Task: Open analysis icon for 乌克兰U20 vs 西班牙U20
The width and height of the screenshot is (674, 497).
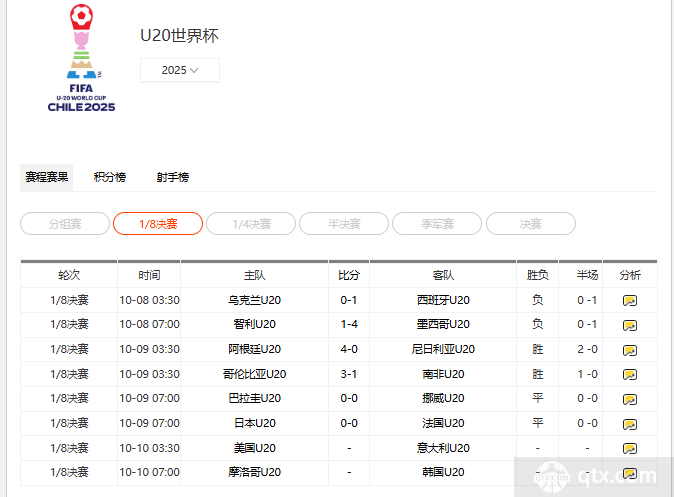Action: coord(629,300)
